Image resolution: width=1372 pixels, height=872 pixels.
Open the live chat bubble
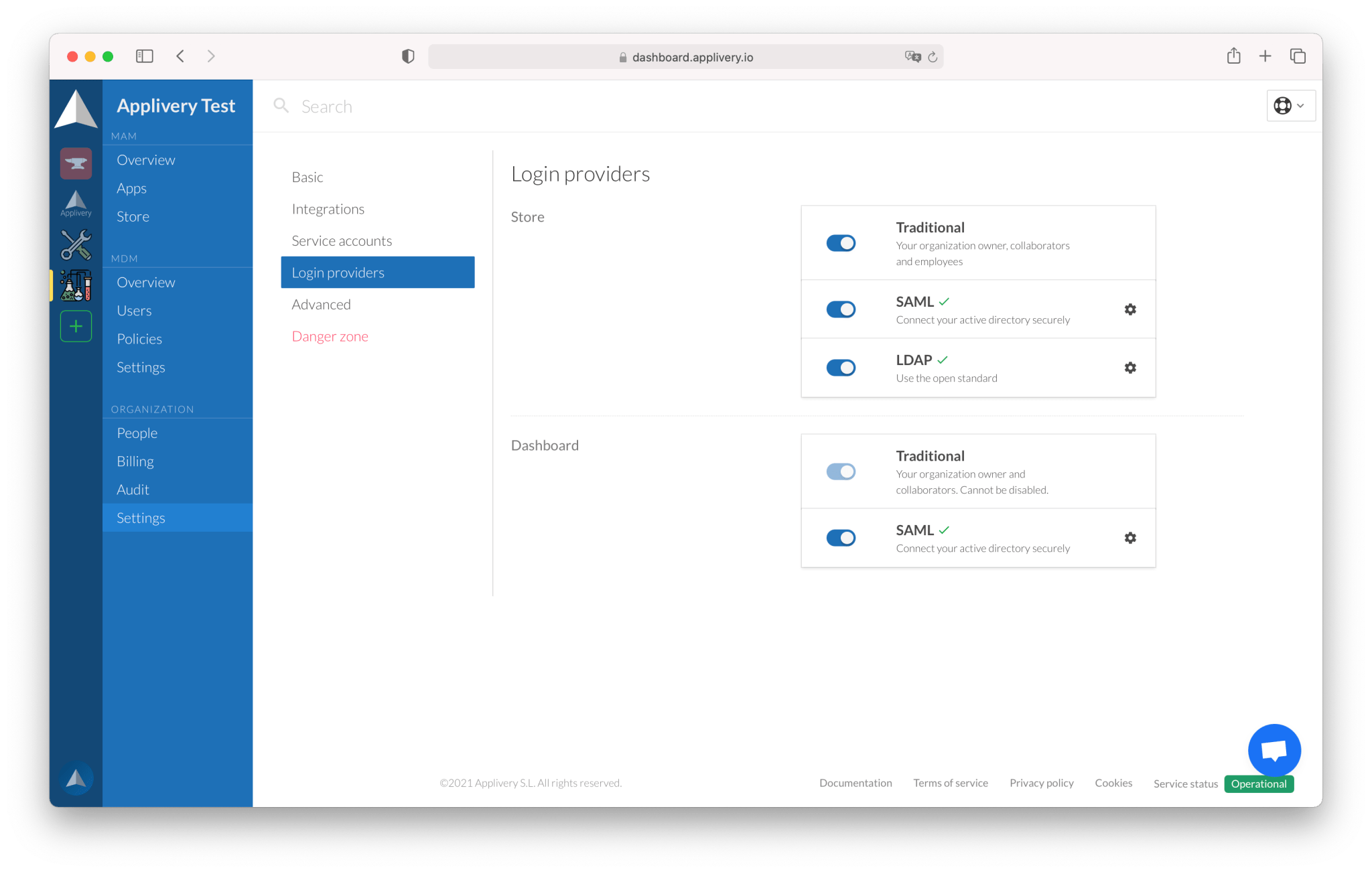click(x=1274, y=750)
